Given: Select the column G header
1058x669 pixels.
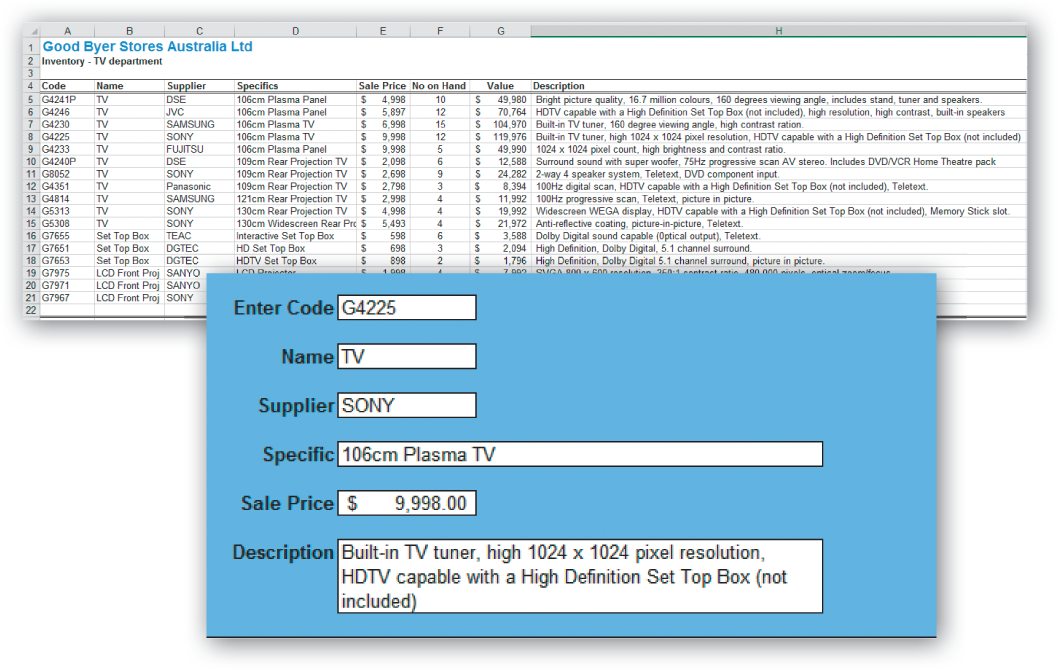Looking at the screenshot, I should click(501, 31).
